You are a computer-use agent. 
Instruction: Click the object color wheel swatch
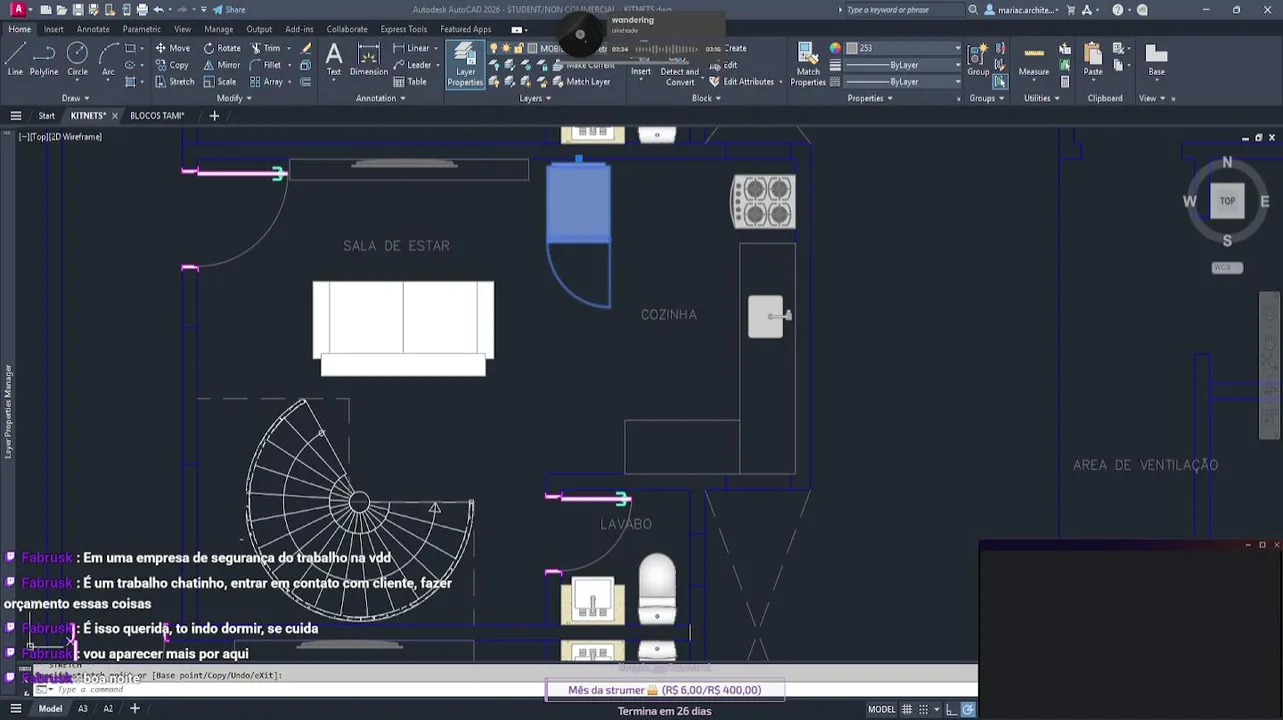click(x=835, y=48)
